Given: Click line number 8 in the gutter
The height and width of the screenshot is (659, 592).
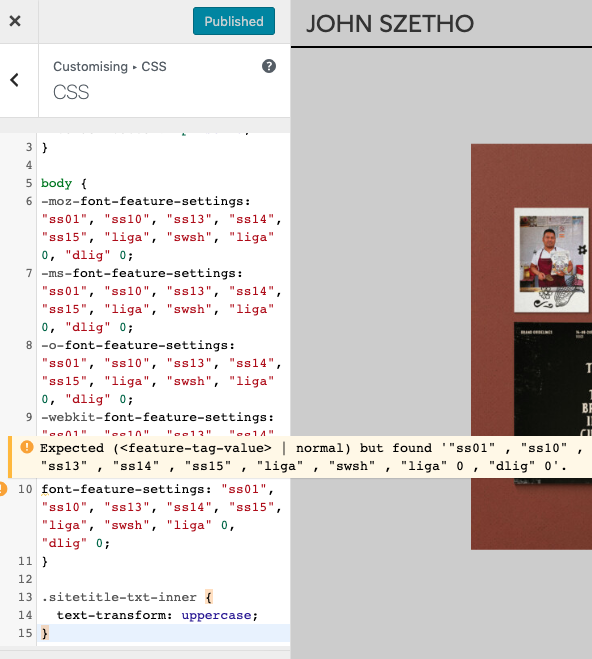Looking at the screenshot, I should pyautogui.click(x=29, y=345).
